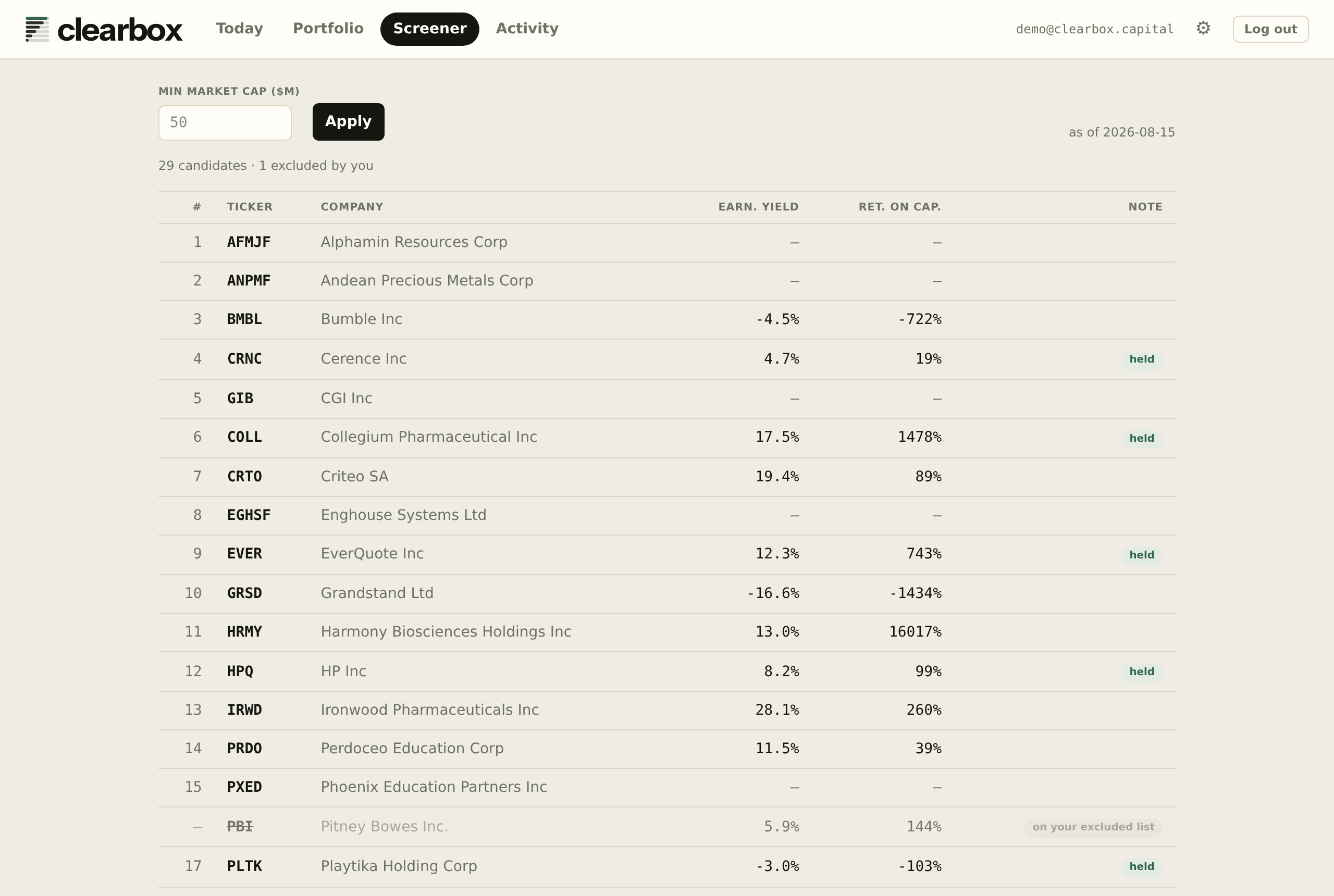Viewport: 1334px width, 896px height.
Task: Click Playtika Holding Corp name
Action: click(399, 866)
